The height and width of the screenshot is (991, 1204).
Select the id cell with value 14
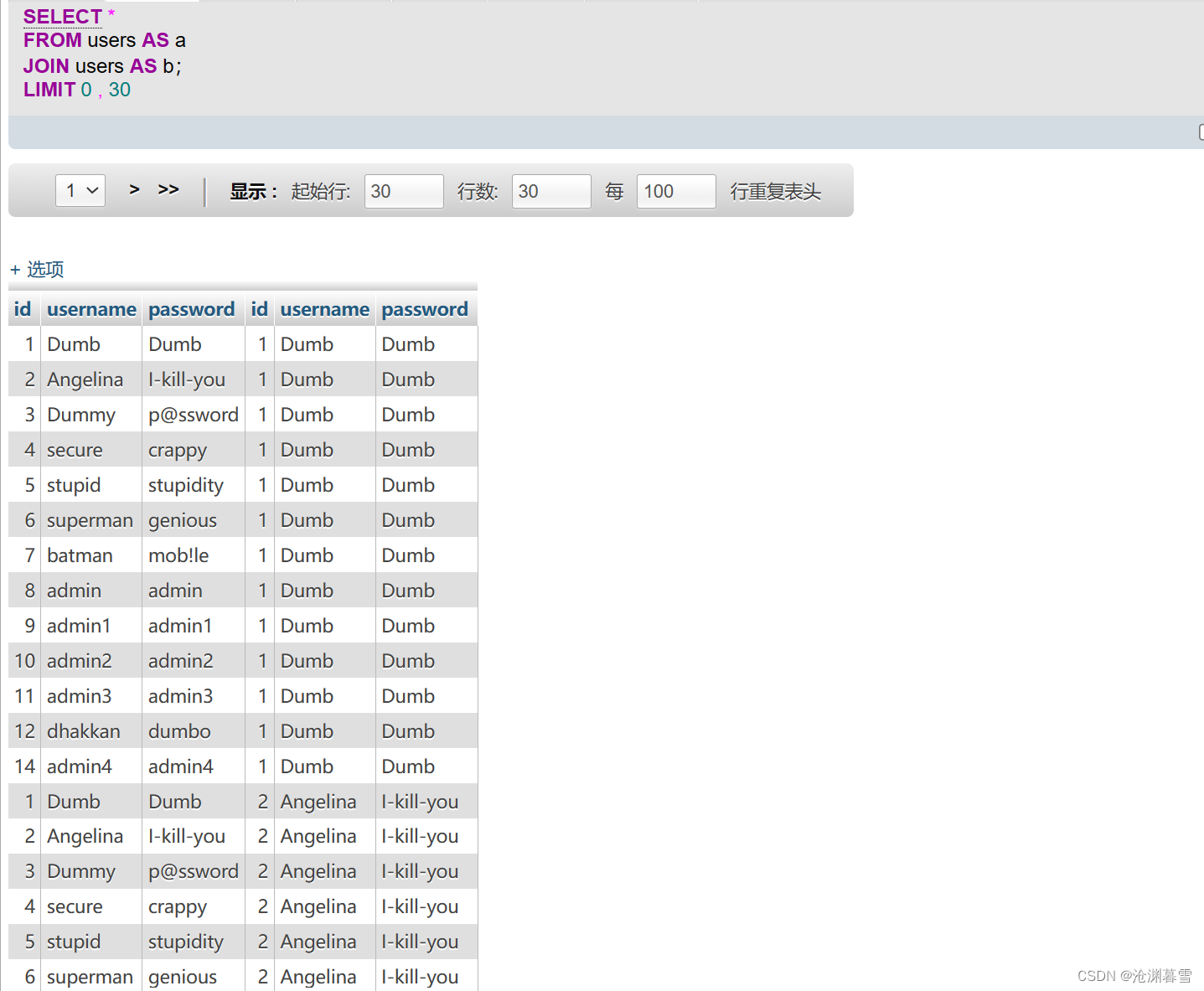coord(24,766)
